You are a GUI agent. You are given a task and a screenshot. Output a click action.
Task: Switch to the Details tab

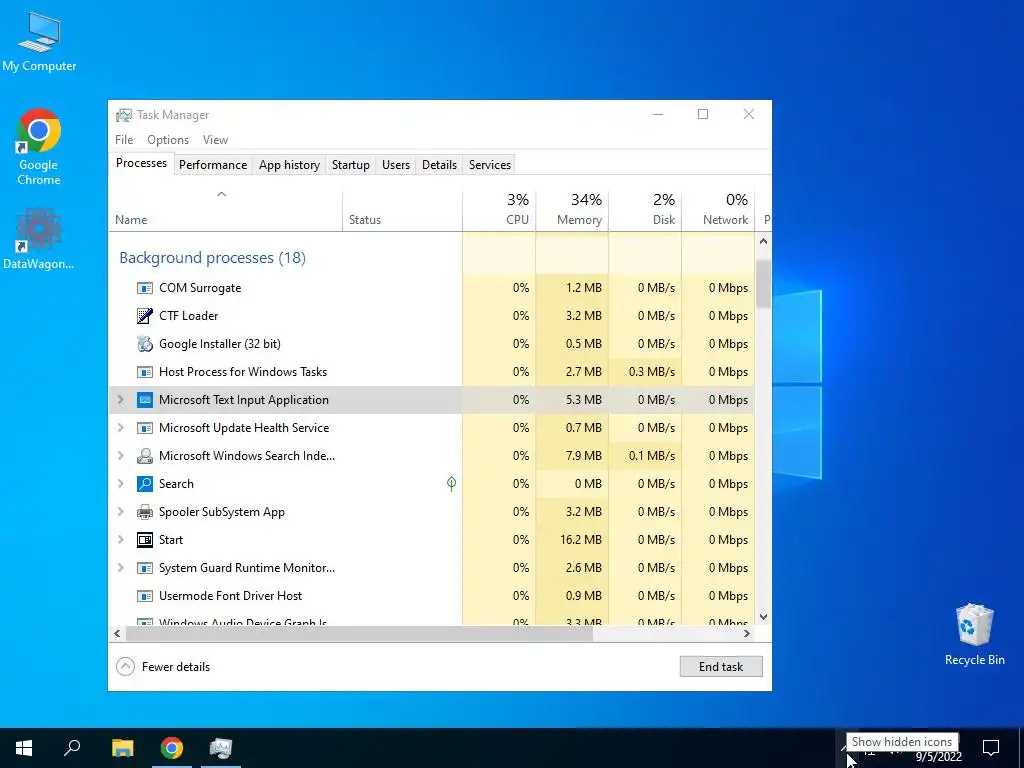(x=440, y=165)
